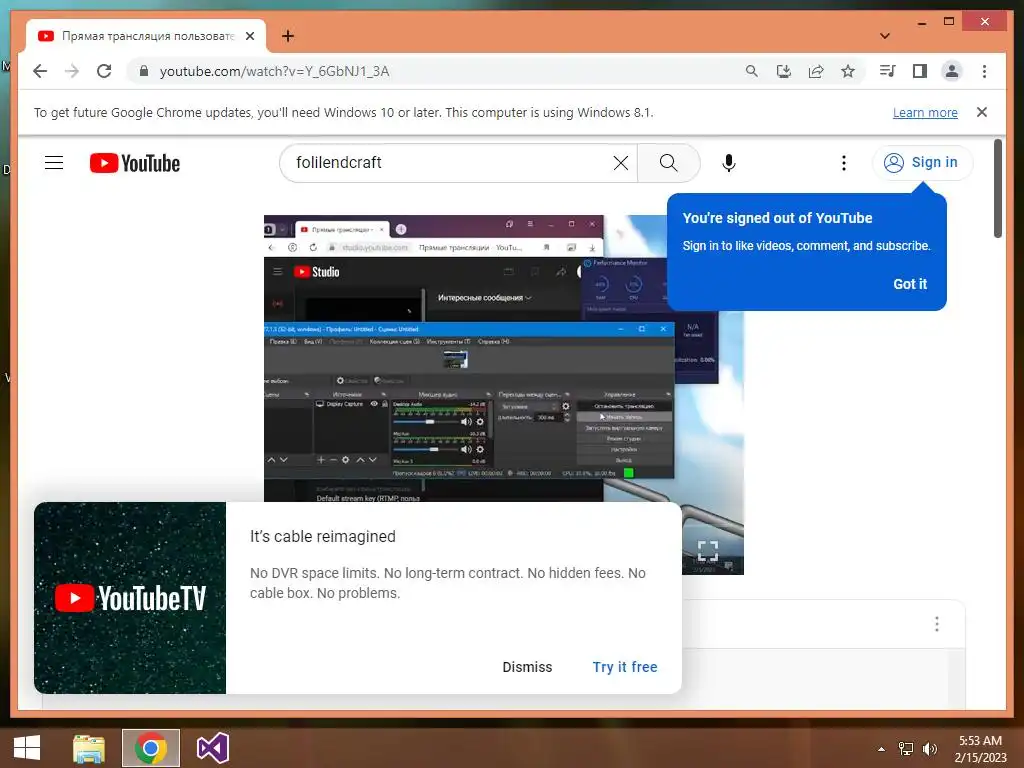Dismiss the Chrome update info bar
The width and height of the screenshot is (1024, 768).
coord(982,112)
